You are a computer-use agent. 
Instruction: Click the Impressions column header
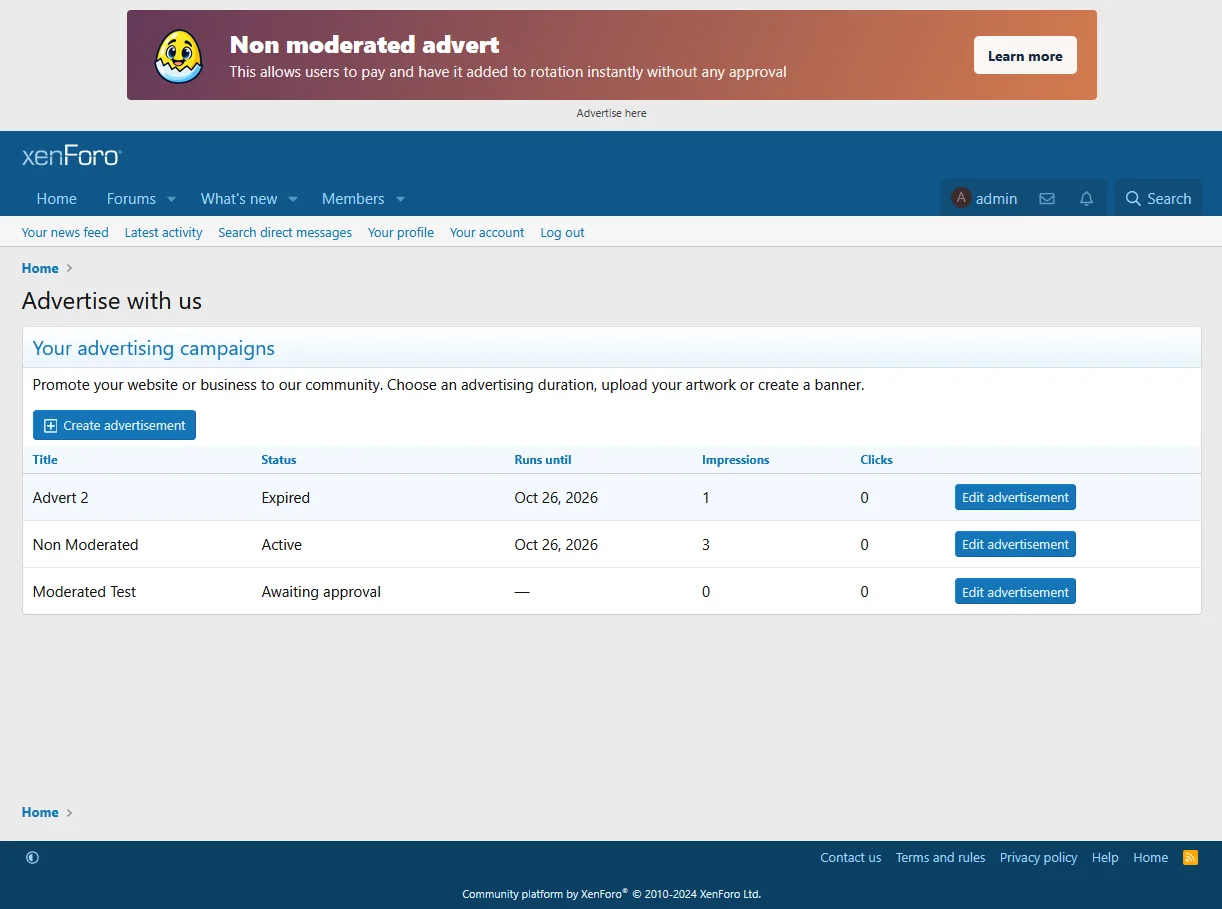[x=736, y=460]
